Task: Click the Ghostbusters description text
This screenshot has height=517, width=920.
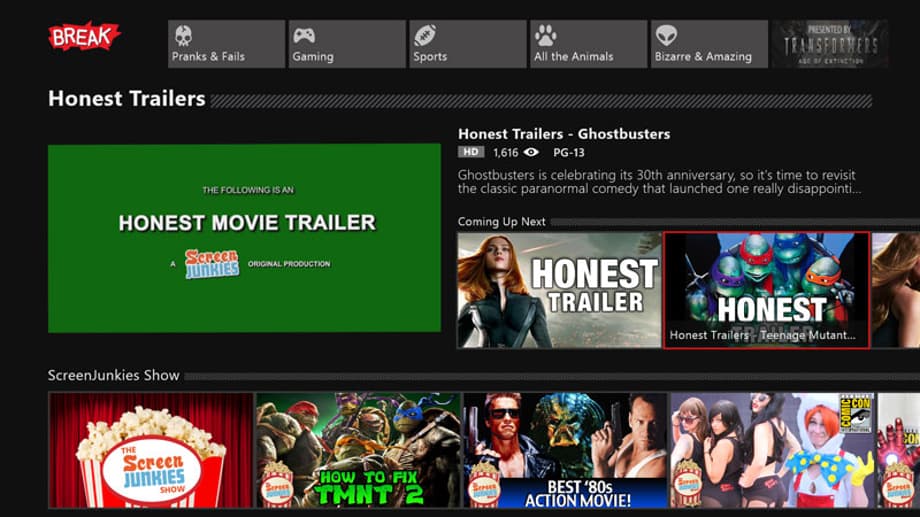Action: 659,182
